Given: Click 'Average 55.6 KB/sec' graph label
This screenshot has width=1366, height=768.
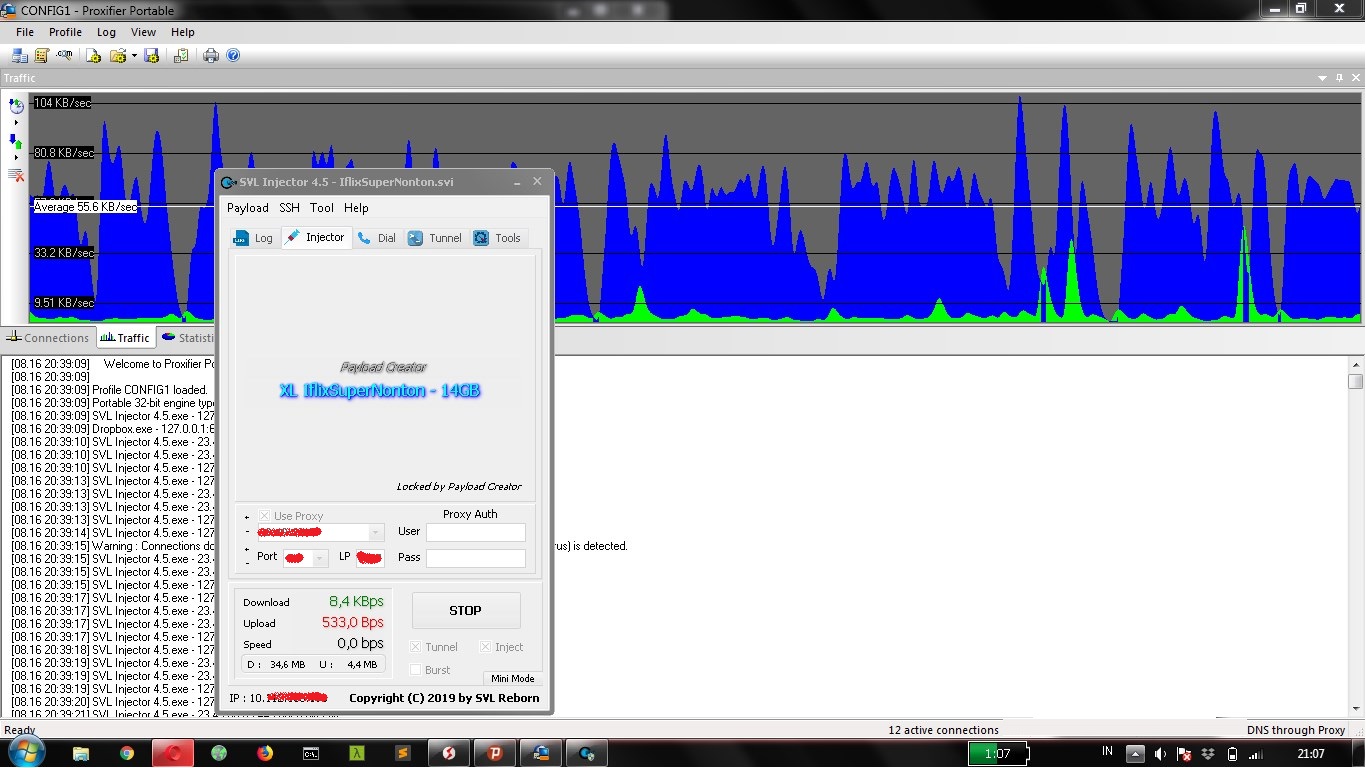Looking at the screenshot, I should pyautogui.click(x=85, y=207).
